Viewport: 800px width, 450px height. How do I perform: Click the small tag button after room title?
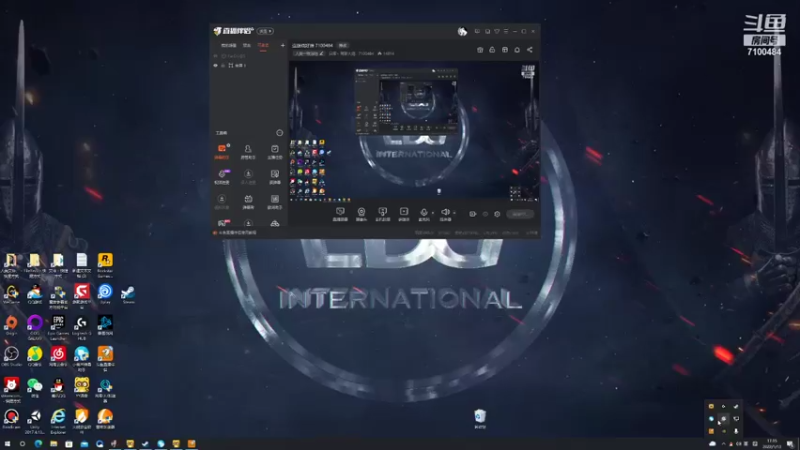coord(343,45)
